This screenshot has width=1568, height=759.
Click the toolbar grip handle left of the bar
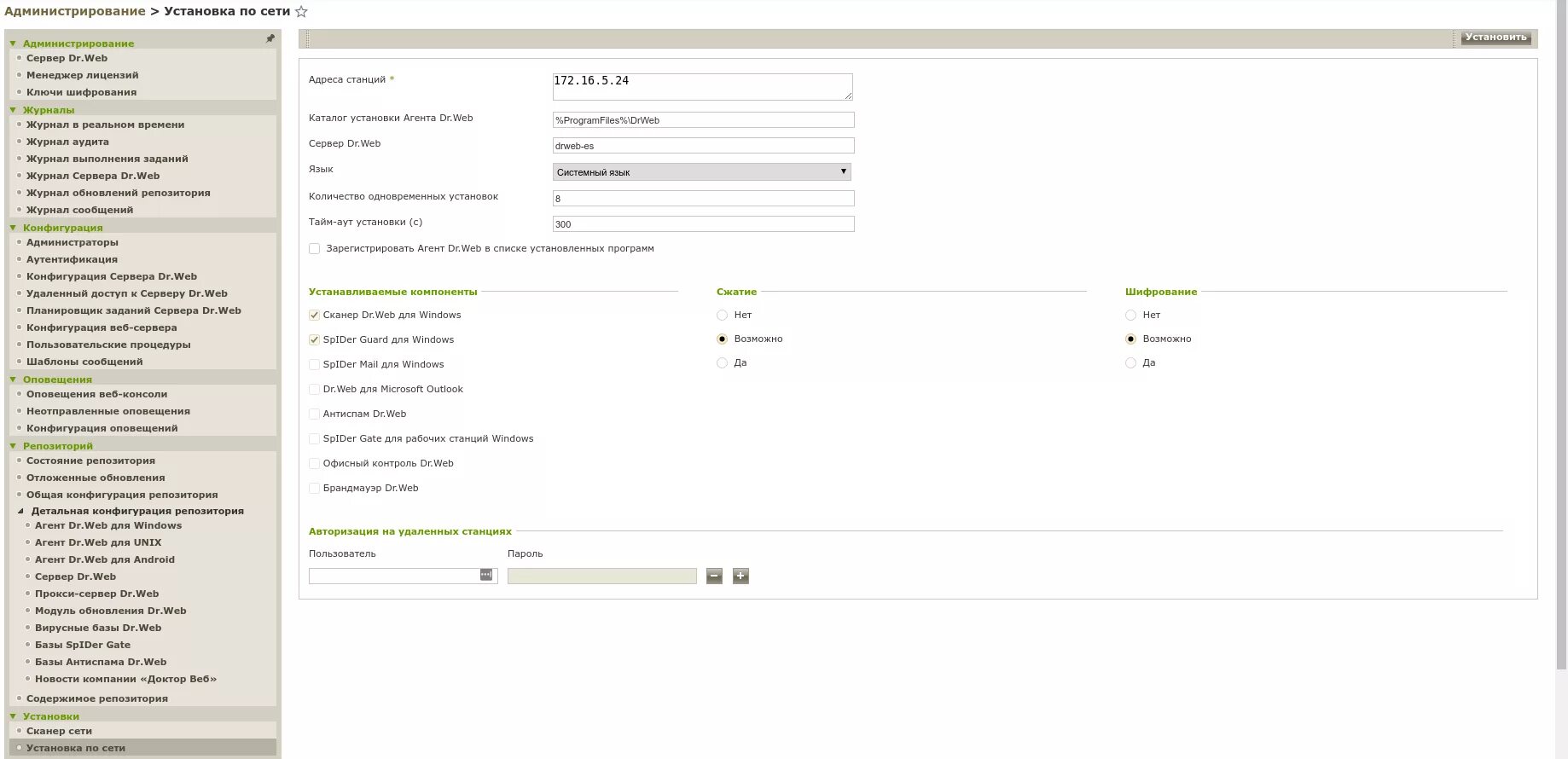[x=306, y=38]
